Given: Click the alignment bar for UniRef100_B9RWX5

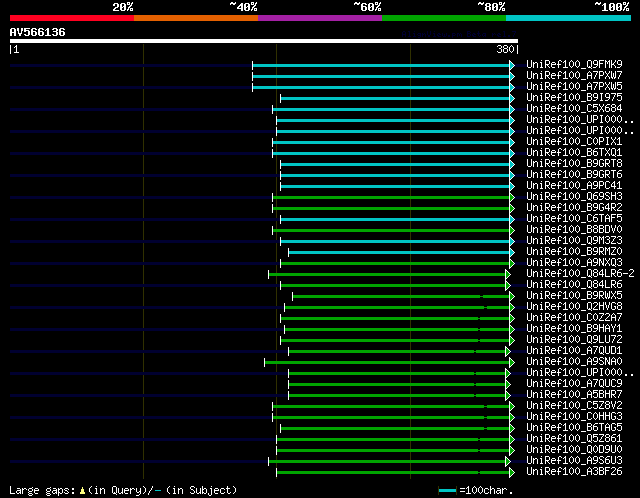Looking at the screenshot, I should pyautogui.click(x=401, y=296).
